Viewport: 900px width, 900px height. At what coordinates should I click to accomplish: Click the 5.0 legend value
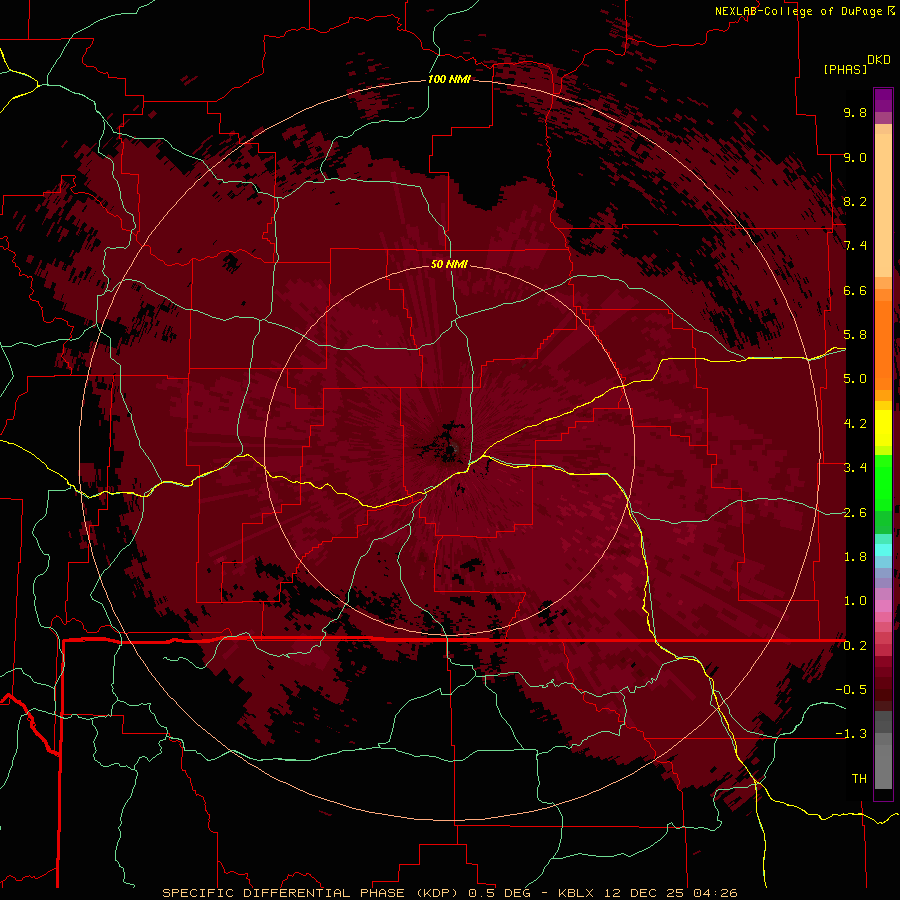point(855,379)
